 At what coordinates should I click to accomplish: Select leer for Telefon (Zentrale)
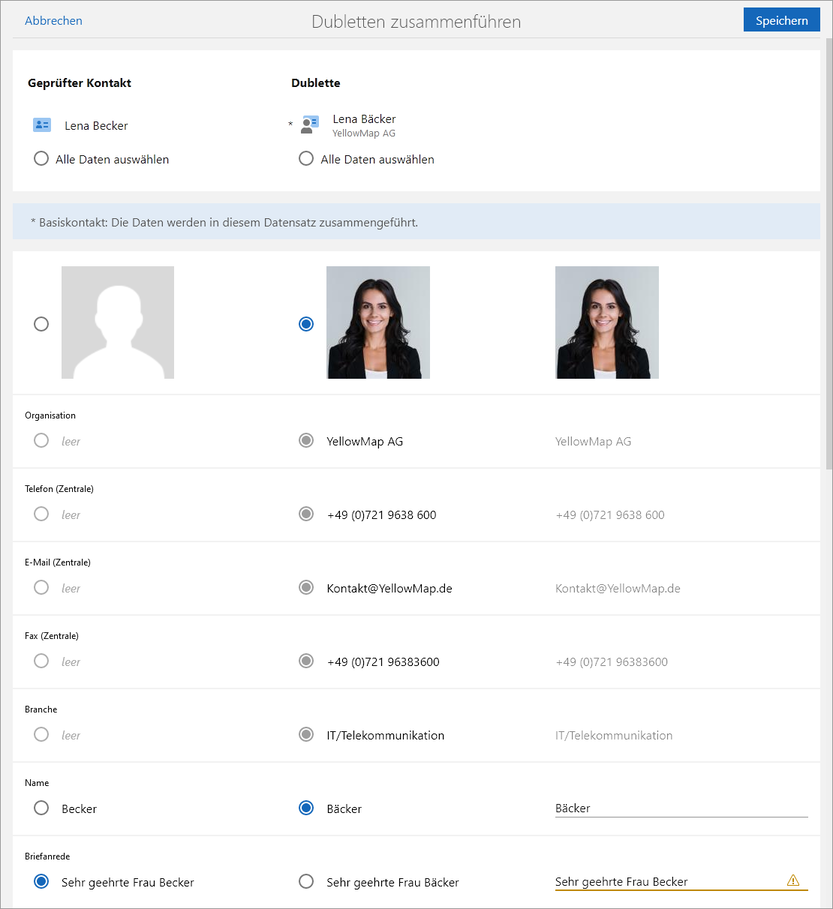pos(41,514)
